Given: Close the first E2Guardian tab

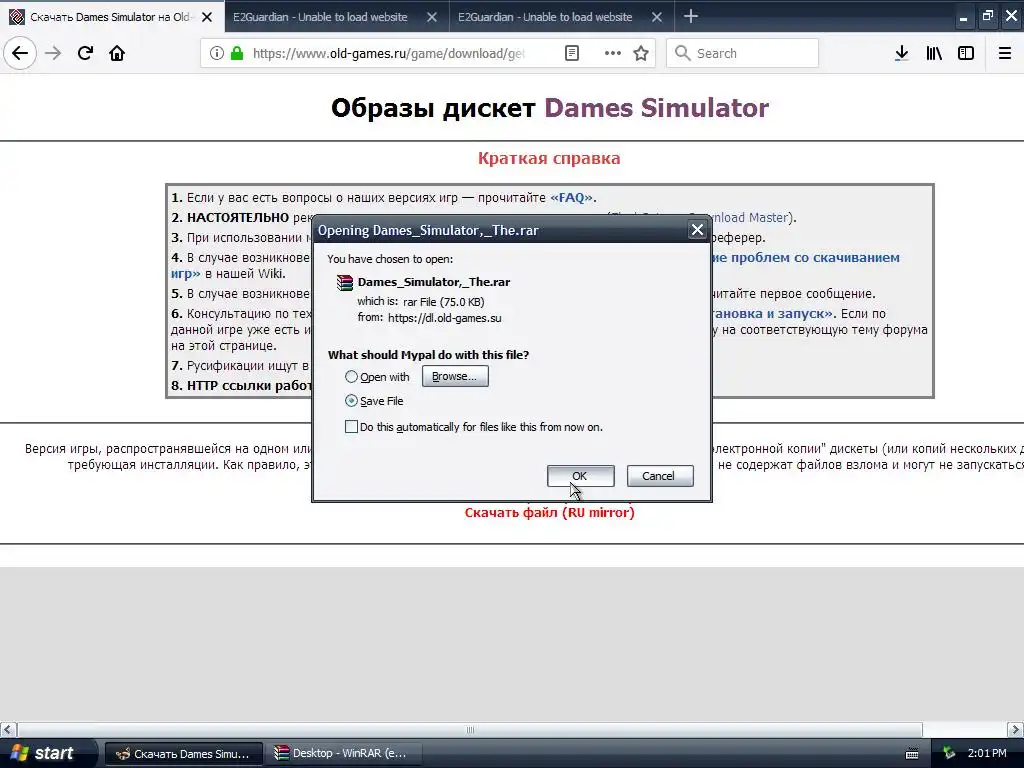Looking at the screenshot, I should tap(432, 17).
